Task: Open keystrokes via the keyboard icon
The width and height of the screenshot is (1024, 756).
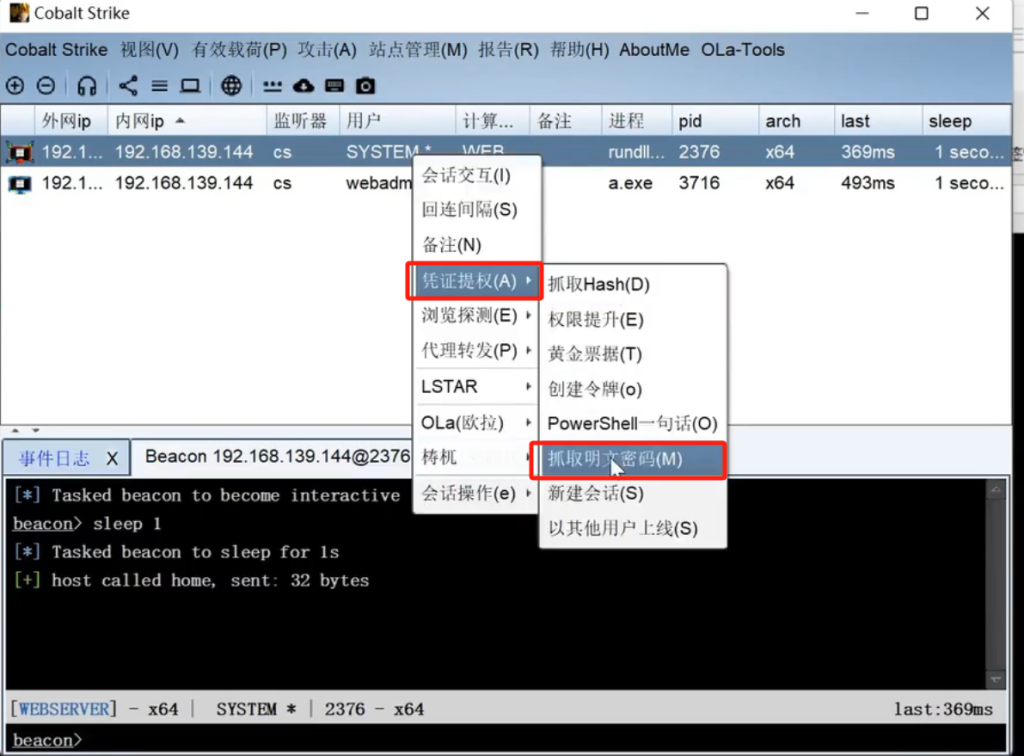Action: coord(334,86)
